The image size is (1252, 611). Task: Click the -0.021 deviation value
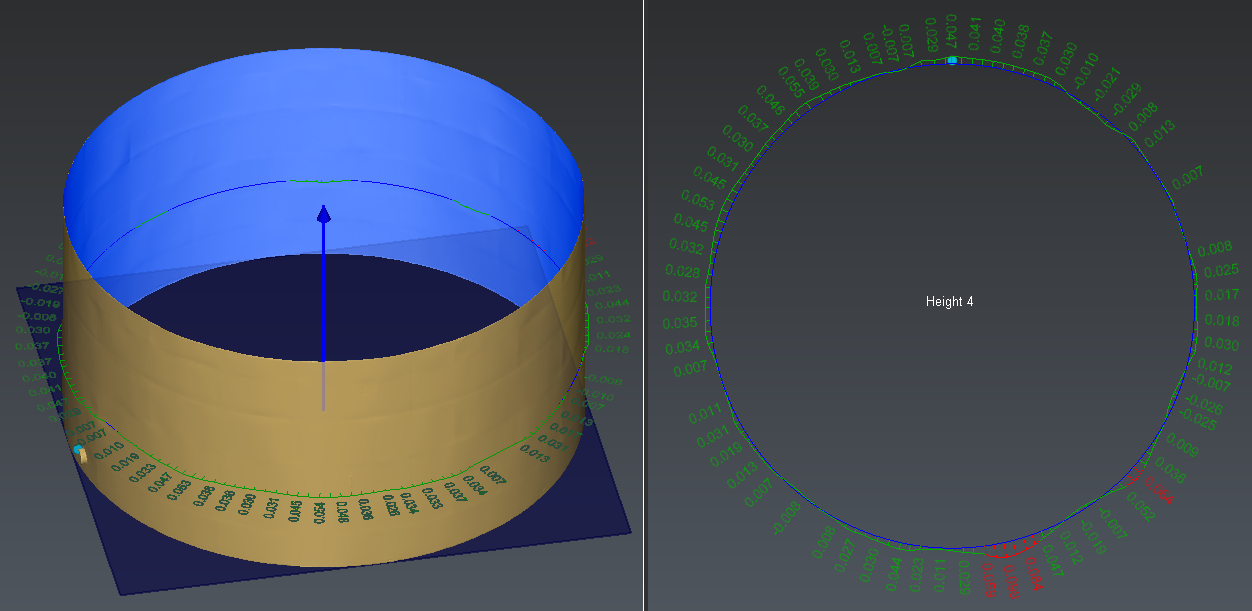(1109, 83)
